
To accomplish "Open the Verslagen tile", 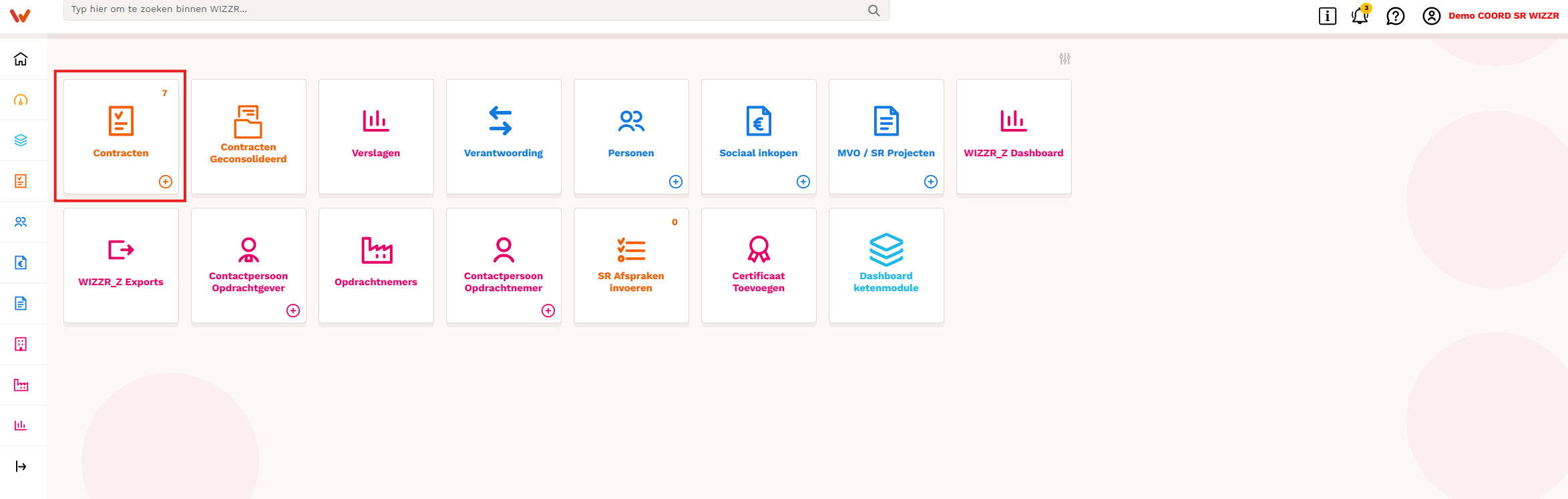I will tap(376, 137).
